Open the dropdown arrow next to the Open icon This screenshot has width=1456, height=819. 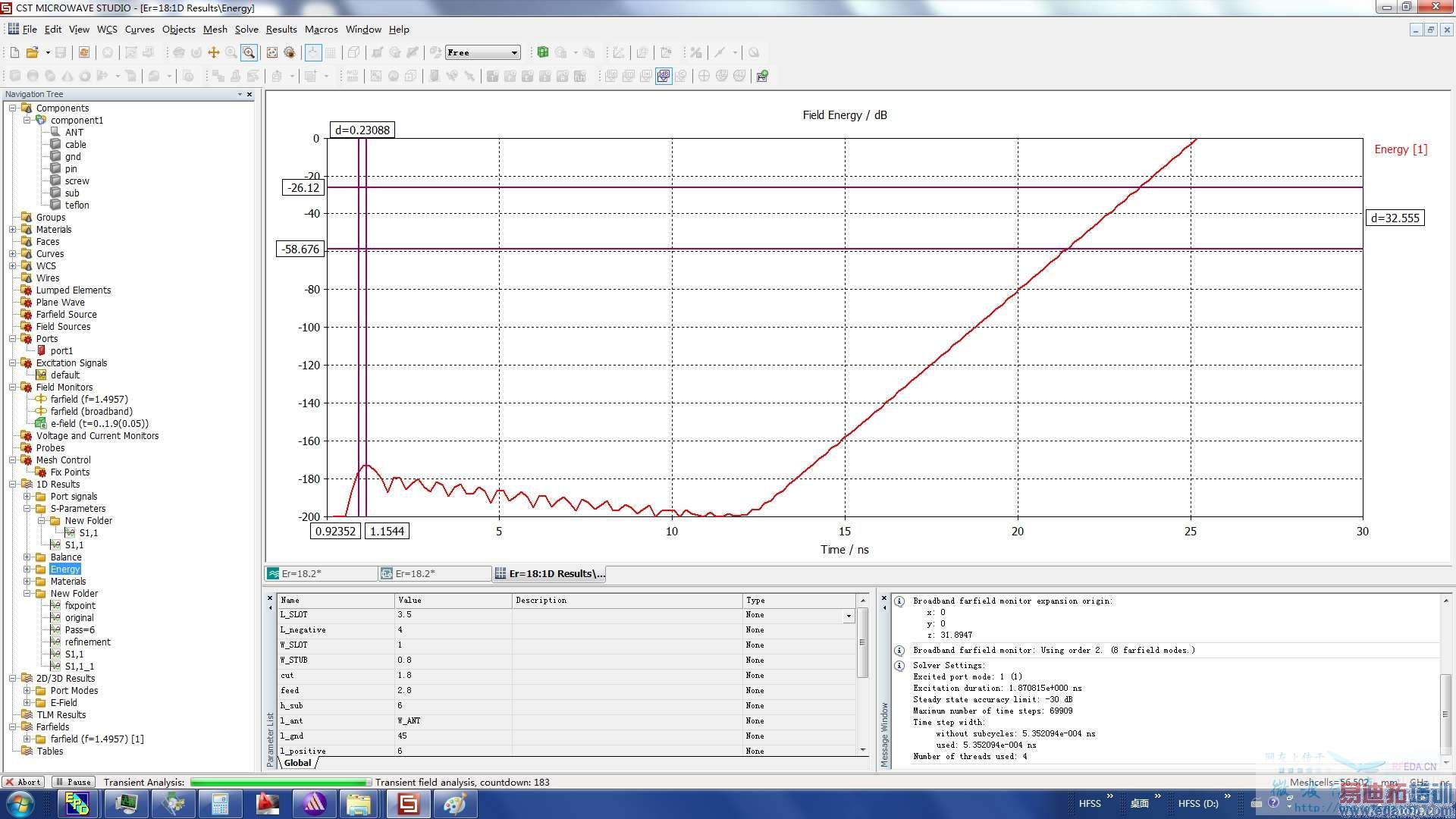tap(48, 52)
